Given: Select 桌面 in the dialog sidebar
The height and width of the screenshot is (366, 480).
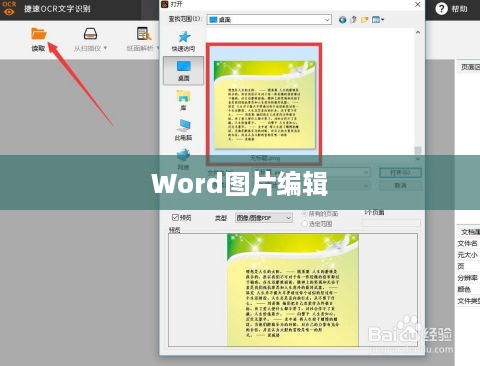Looking at the screenshot, I should point(183,71).
